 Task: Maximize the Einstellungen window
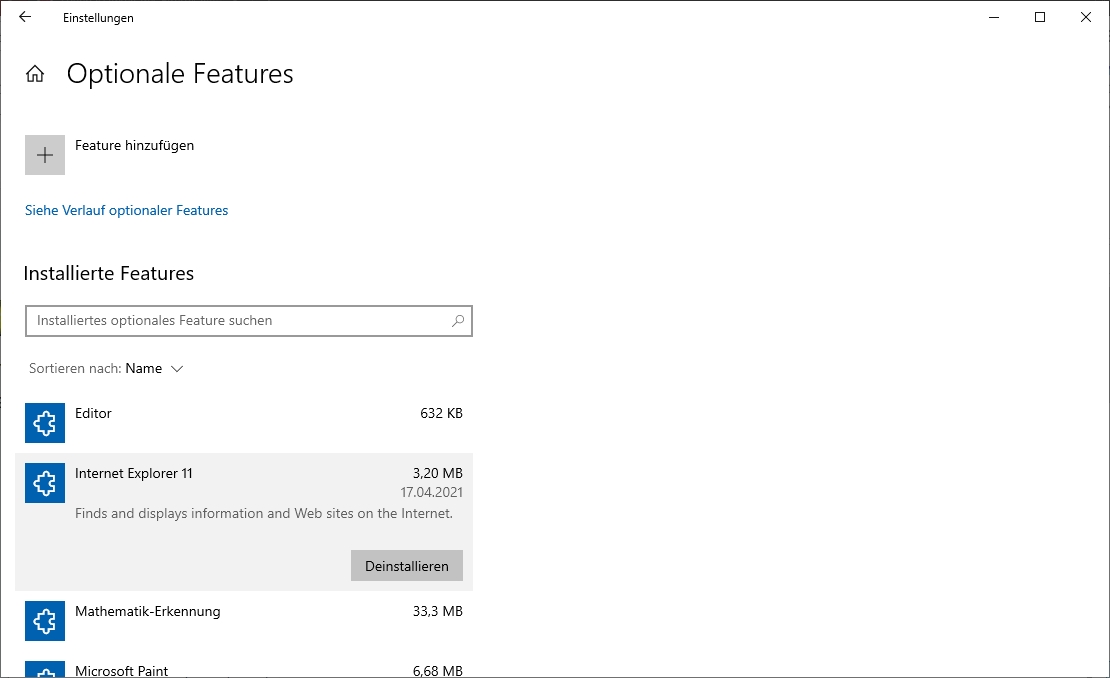coord(1040,17)
